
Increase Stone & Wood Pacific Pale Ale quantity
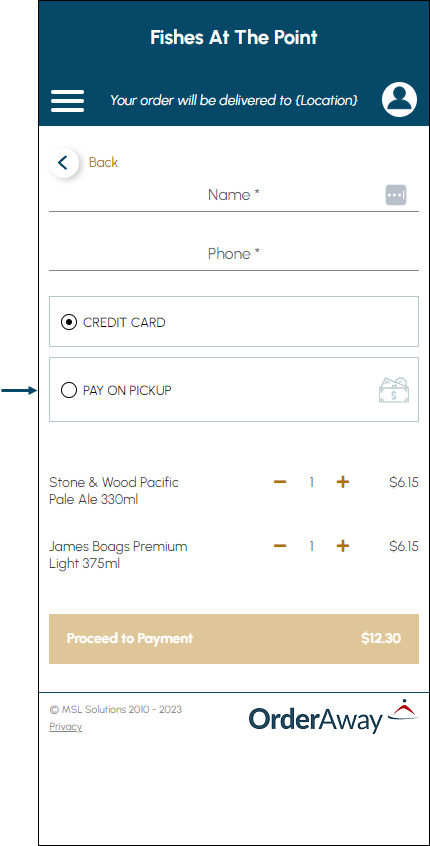343,482
